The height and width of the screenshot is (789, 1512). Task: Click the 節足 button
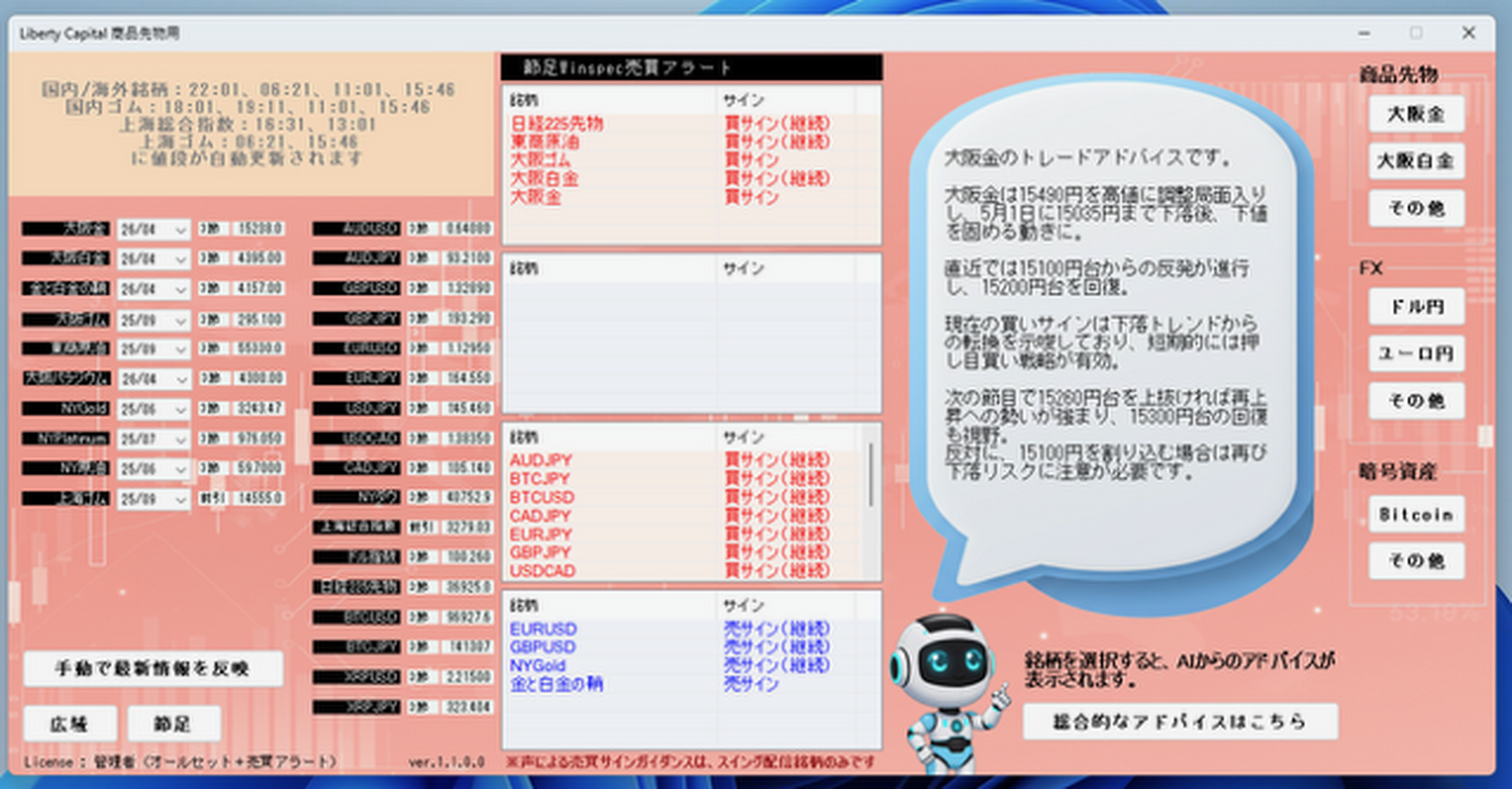coord(174,724)
